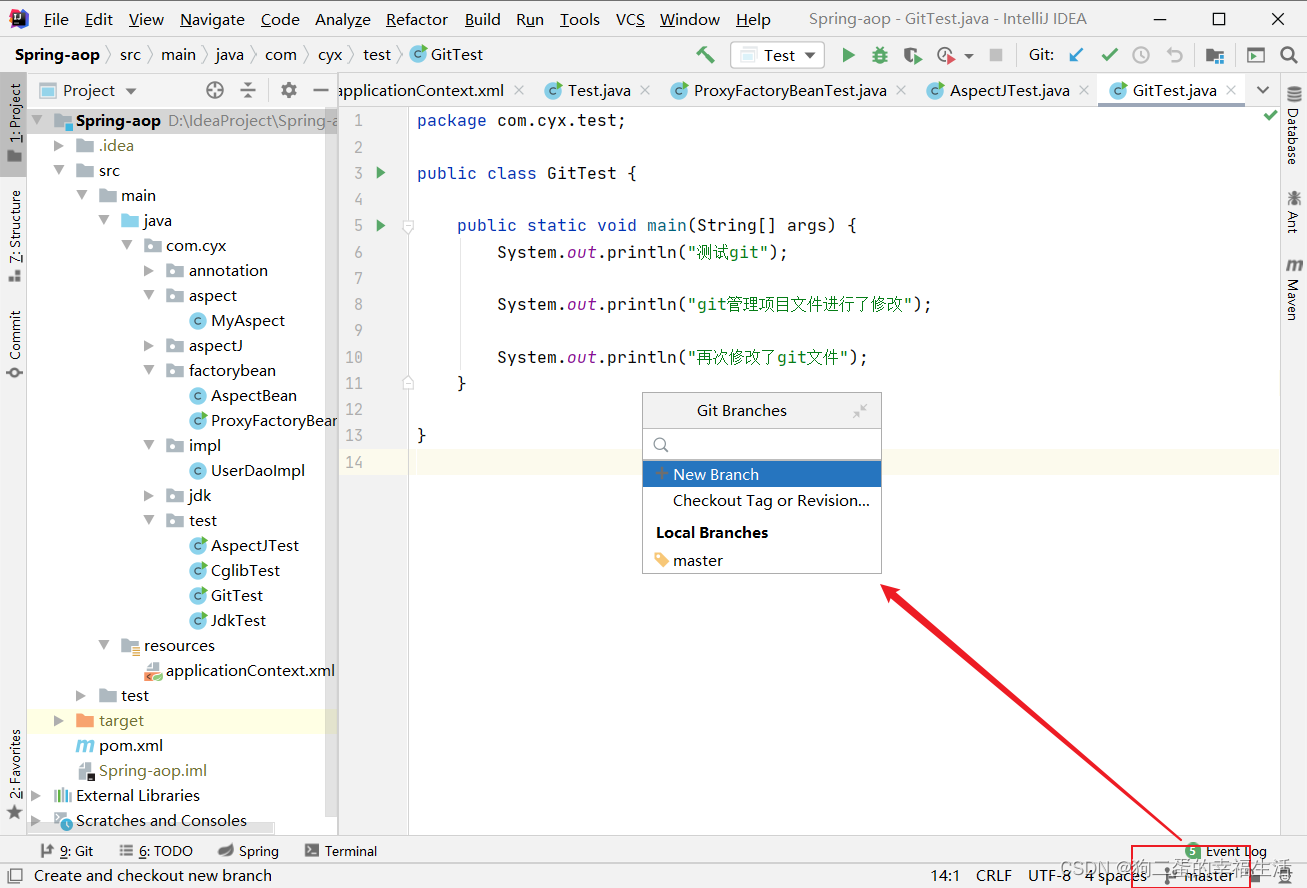The width and height of the screenshot is (1307, 888).
Task: Open the Maven tool window
Action: tap(1293, 289)
